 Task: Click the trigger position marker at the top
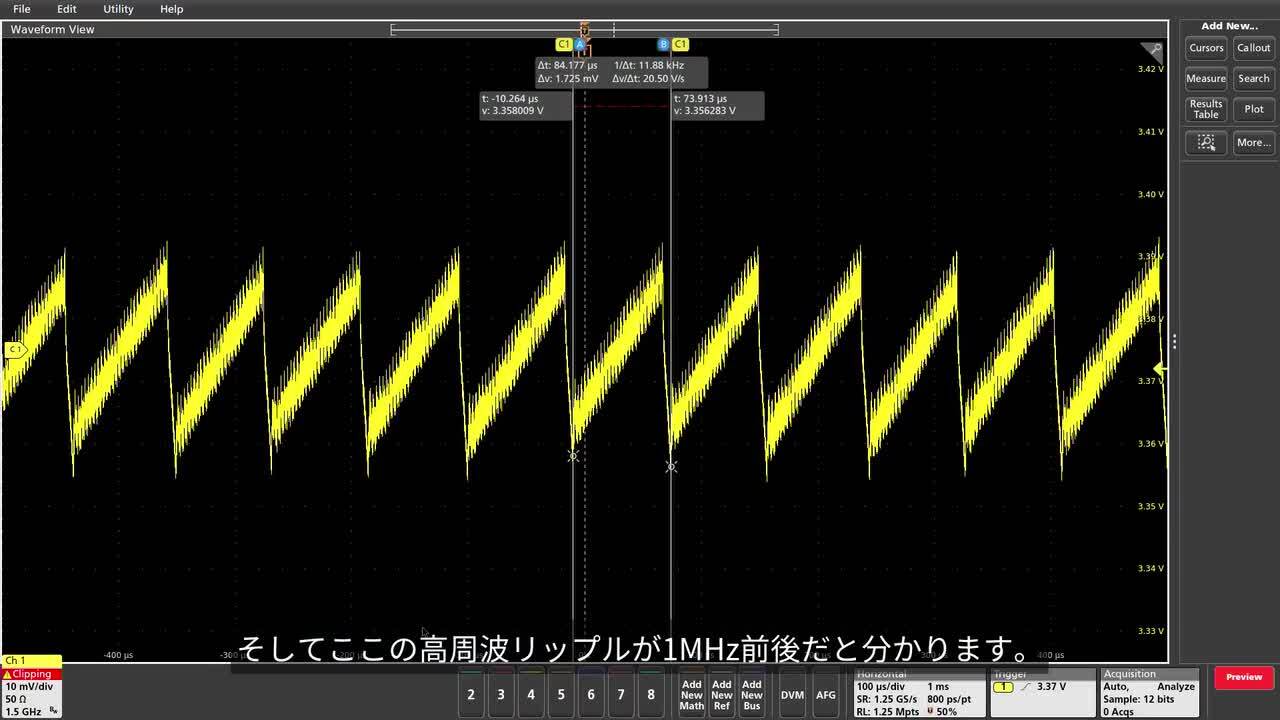584,29
